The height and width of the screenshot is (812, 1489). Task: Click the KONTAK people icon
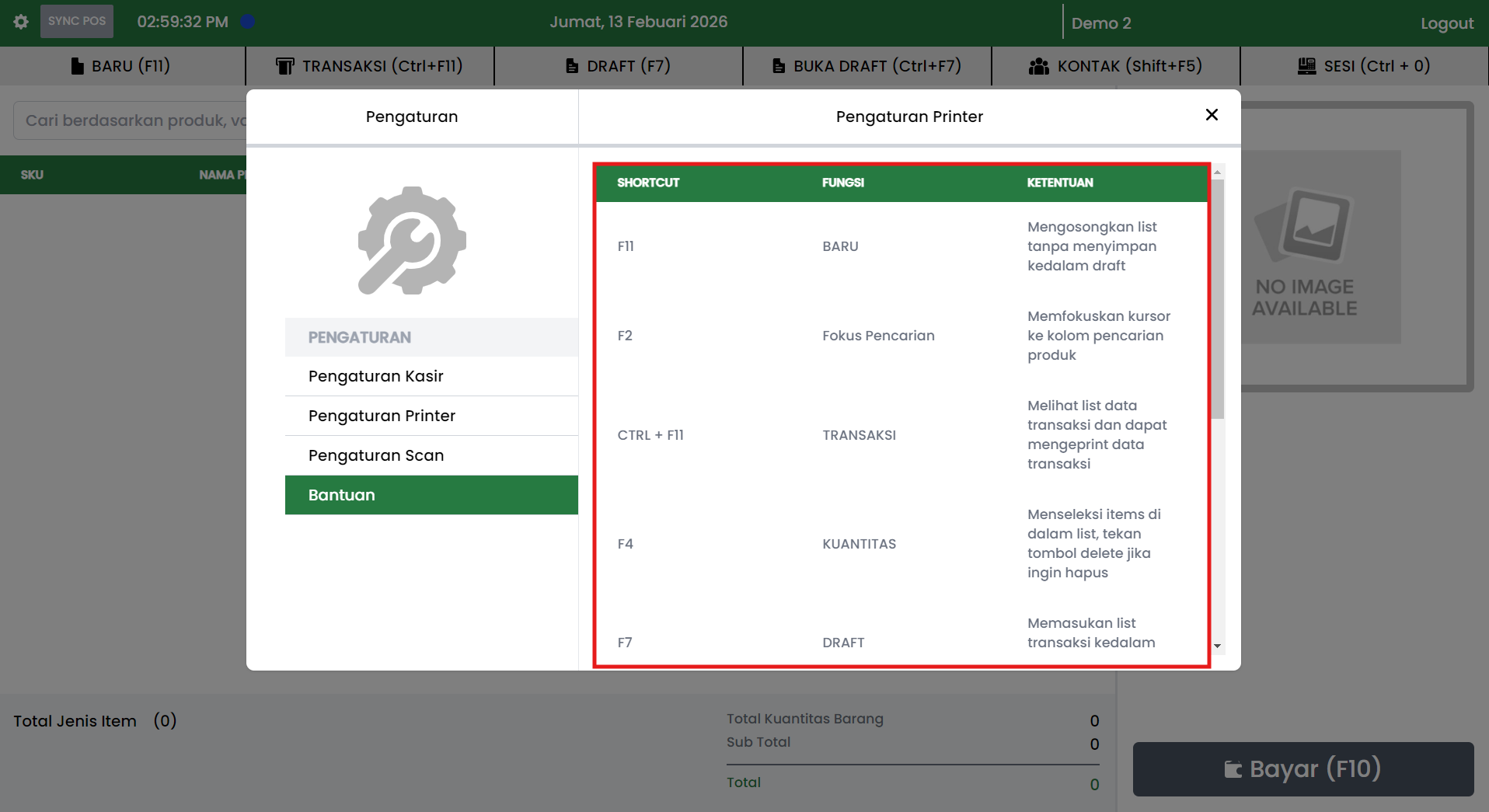coord(1038,66)
